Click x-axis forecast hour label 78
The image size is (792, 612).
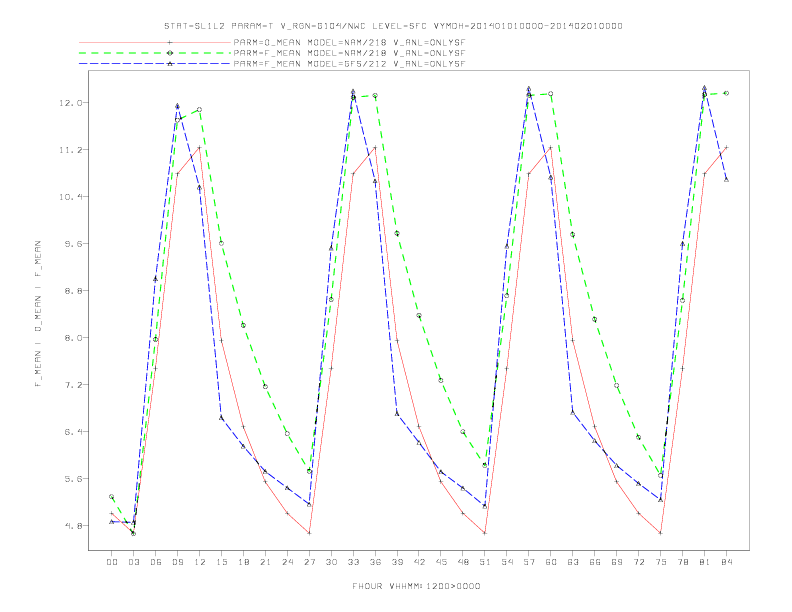click(x=683, y=562)
